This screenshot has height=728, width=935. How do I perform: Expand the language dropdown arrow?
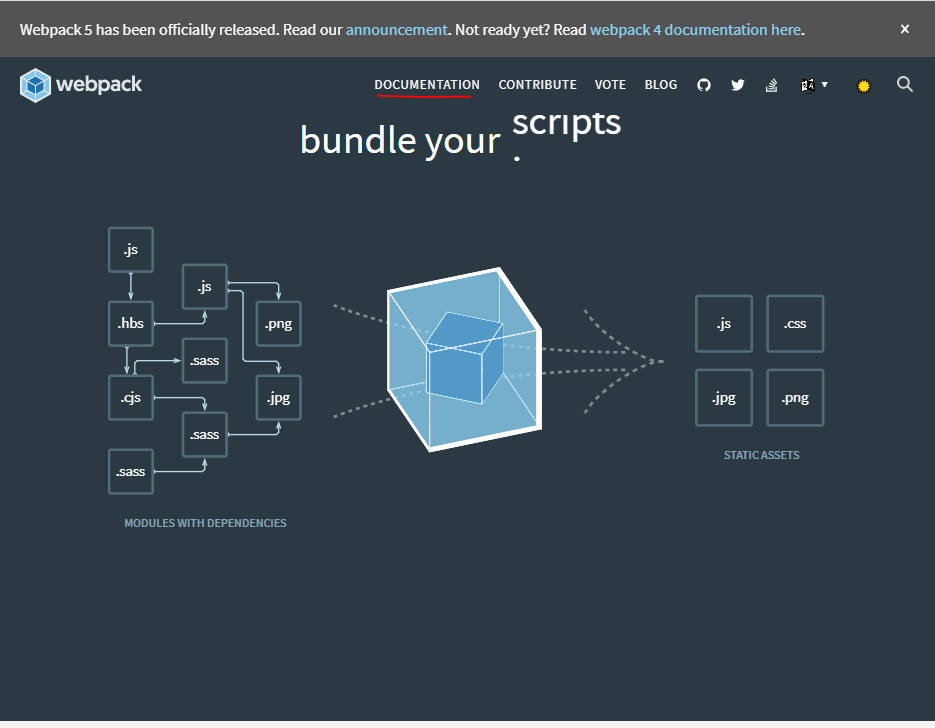[825, 85]
